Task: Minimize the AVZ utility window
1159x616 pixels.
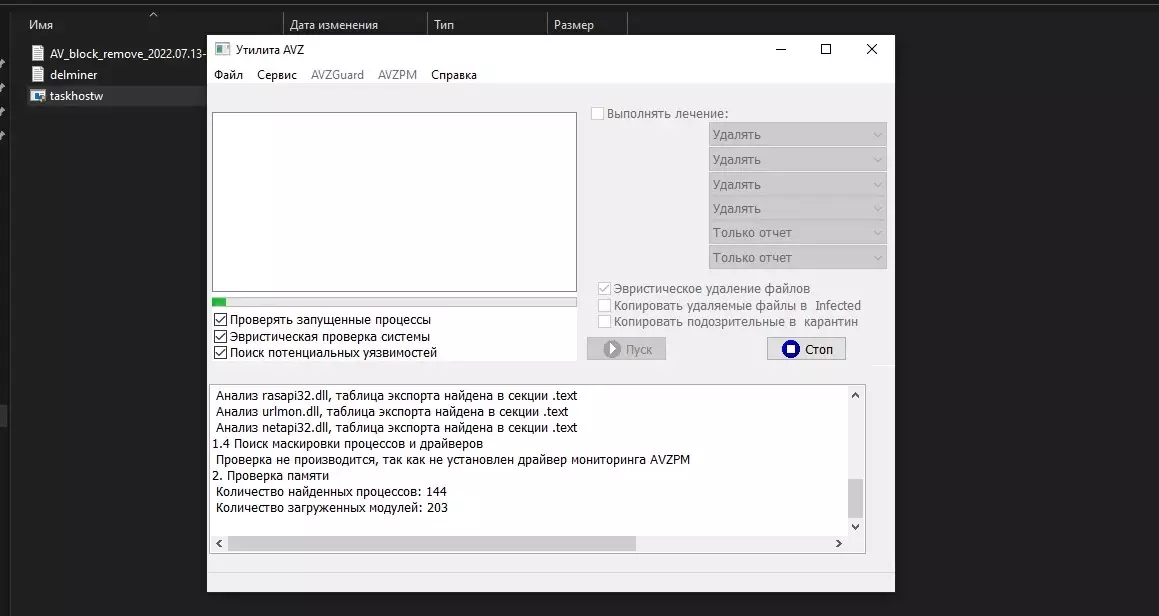Action: [x=781, y=50]
